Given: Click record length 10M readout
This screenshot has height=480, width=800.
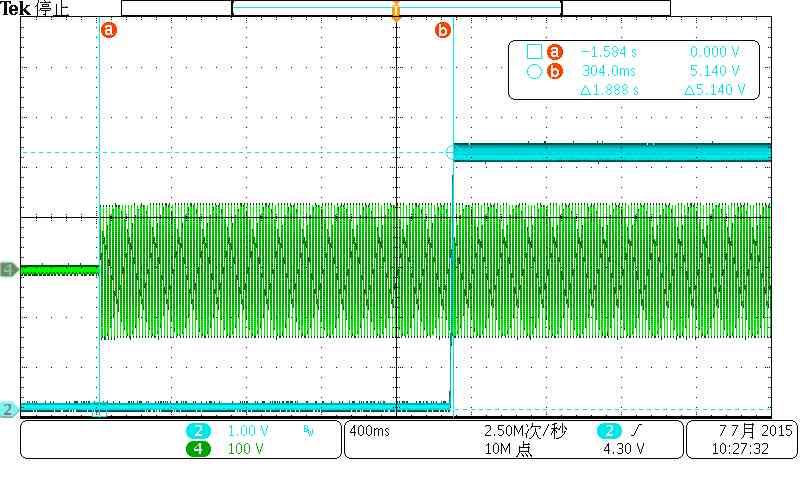Looking at the screenshot, I should pyautogui.click(x=508, y=449).
